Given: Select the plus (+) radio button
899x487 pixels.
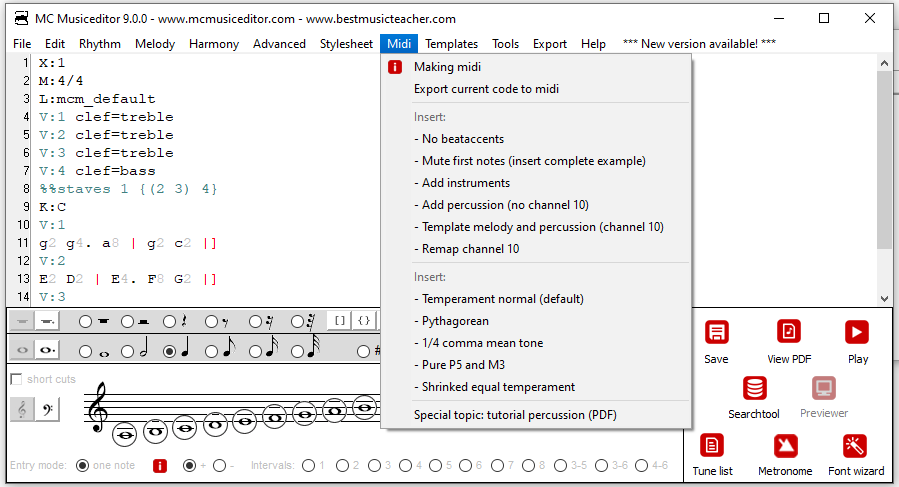Looking at the screenshot, I should (189, 465).
